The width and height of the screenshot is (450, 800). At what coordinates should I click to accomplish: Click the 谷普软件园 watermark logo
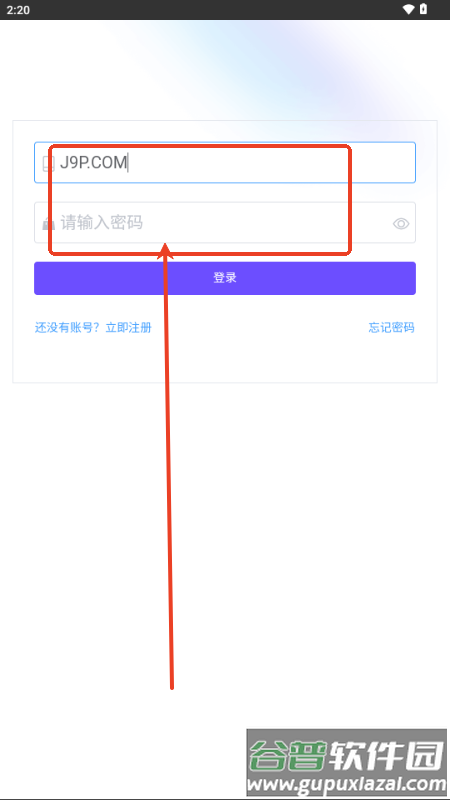(346, 756)
